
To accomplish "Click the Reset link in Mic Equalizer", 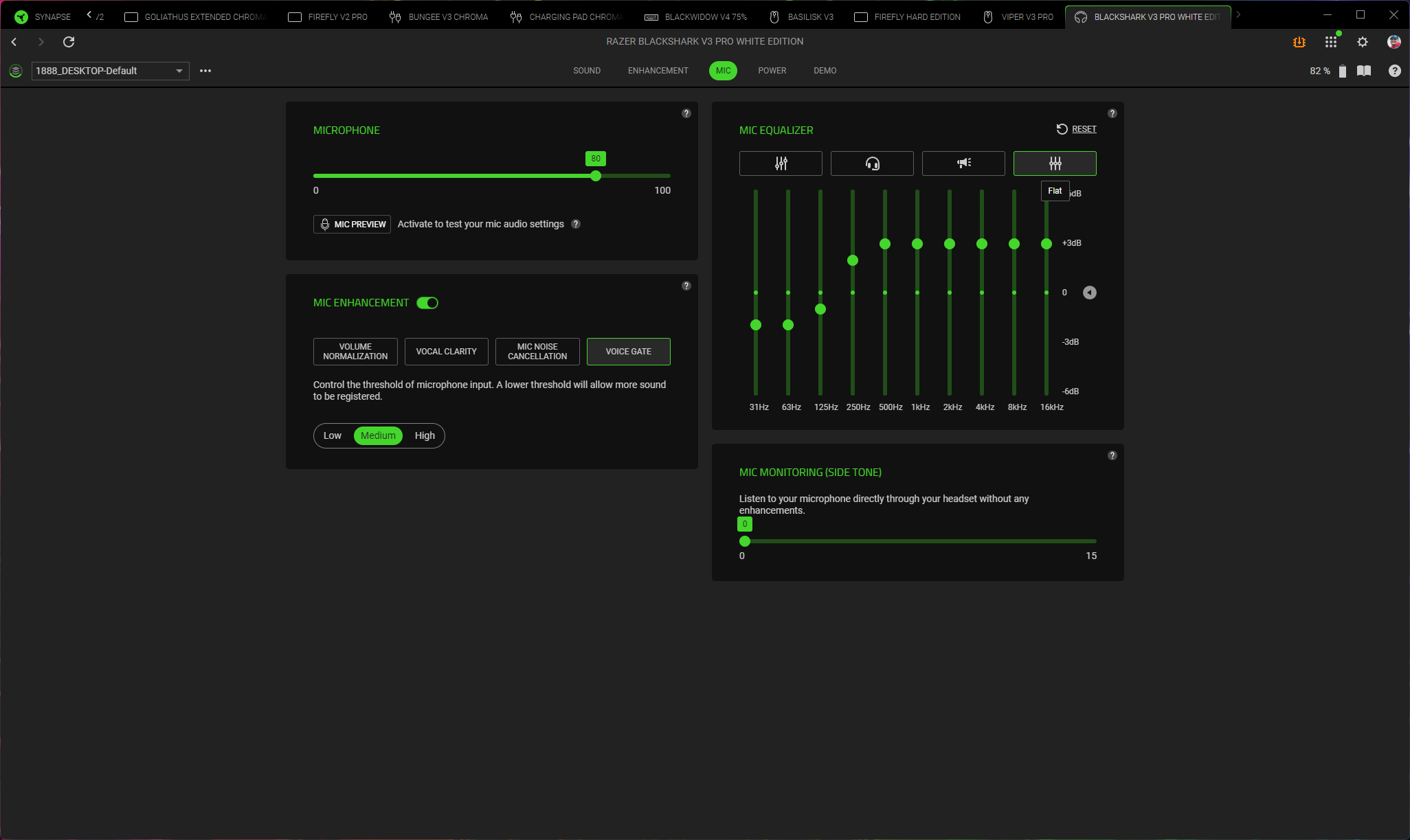I will click(x=1084, y=129).
